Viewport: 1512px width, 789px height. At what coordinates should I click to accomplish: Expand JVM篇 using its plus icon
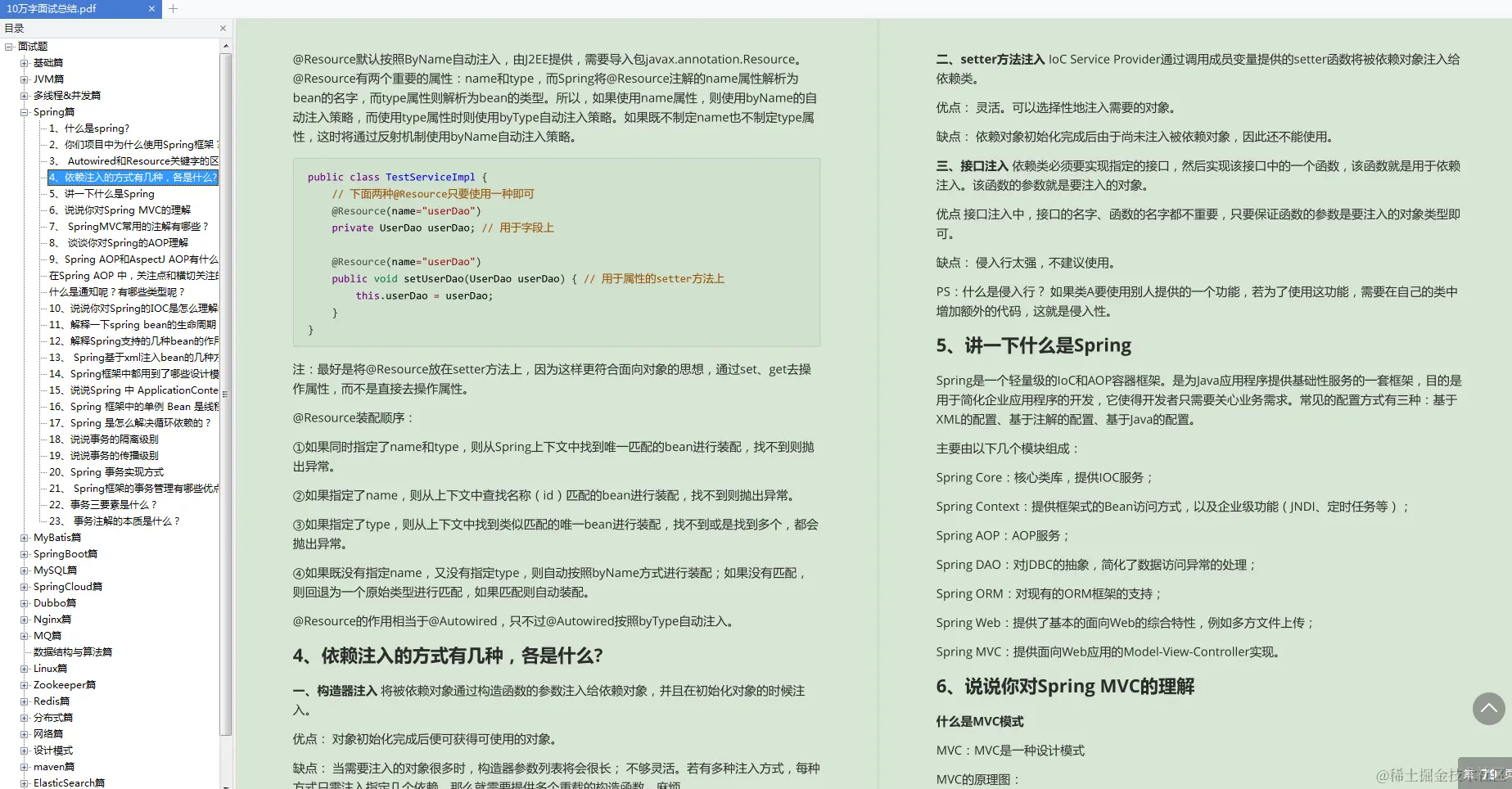tap(24, 79)
